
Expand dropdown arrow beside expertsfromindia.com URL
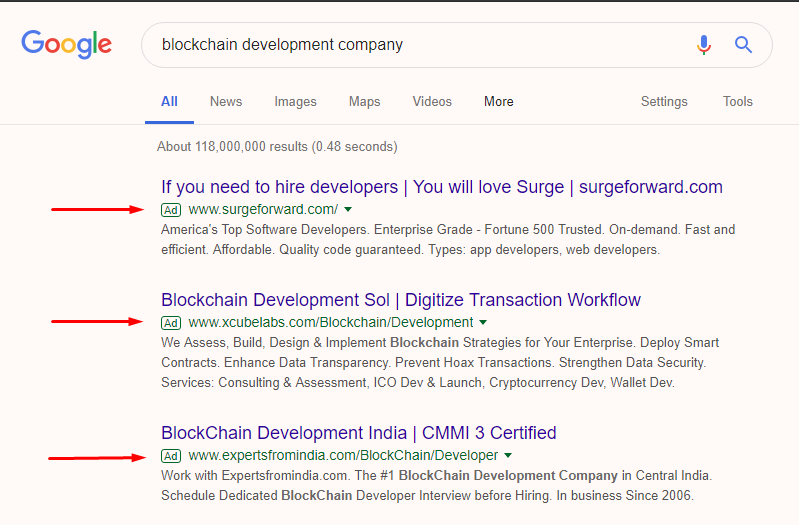coord(508,456)
